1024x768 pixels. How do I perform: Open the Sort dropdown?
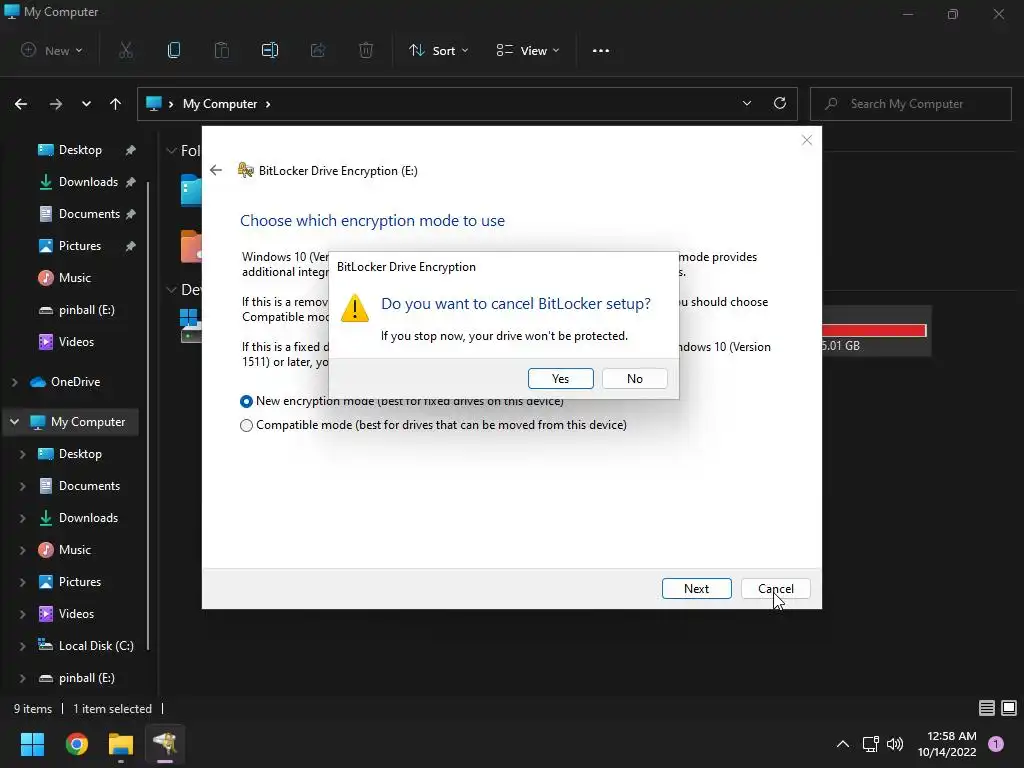click(x=438, y=50)
